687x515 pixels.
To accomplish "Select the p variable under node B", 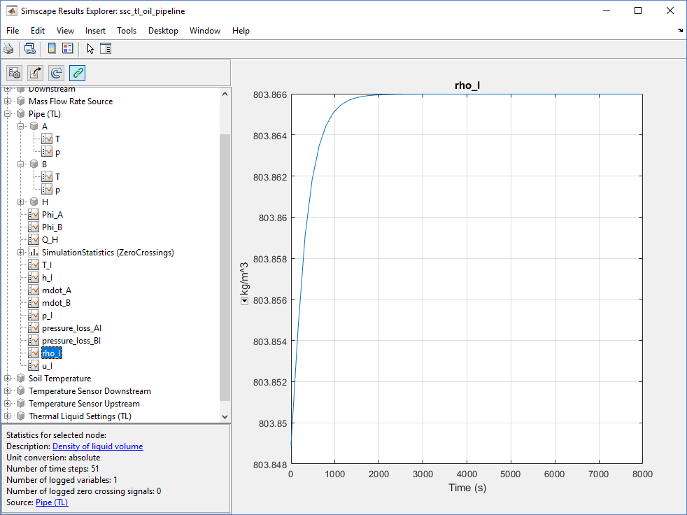I will 57,189.
